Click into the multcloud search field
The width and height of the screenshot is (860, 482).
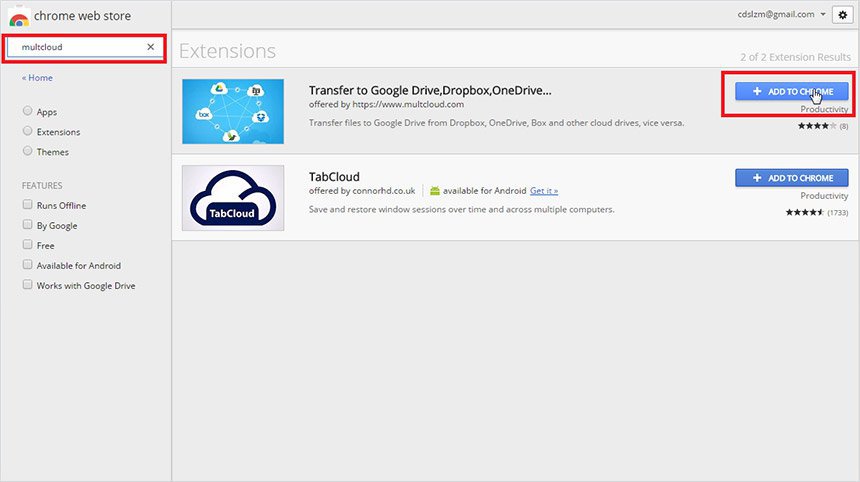[x=80, y=47]
